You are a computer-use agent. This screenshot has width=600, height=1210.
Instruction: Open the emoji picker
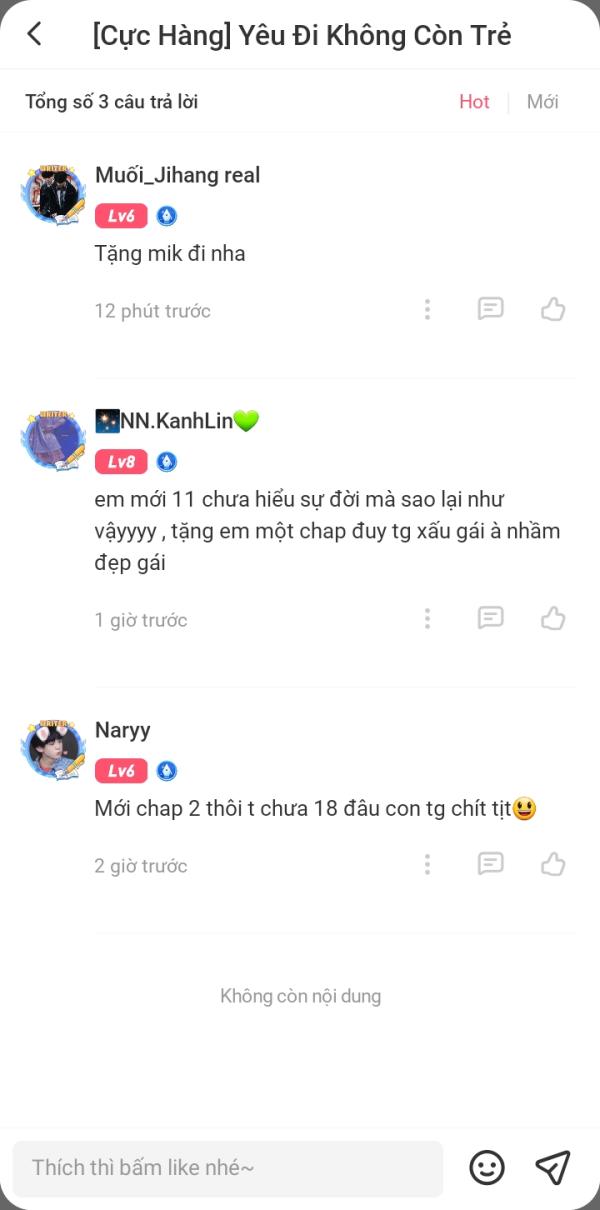[487, 1167]
